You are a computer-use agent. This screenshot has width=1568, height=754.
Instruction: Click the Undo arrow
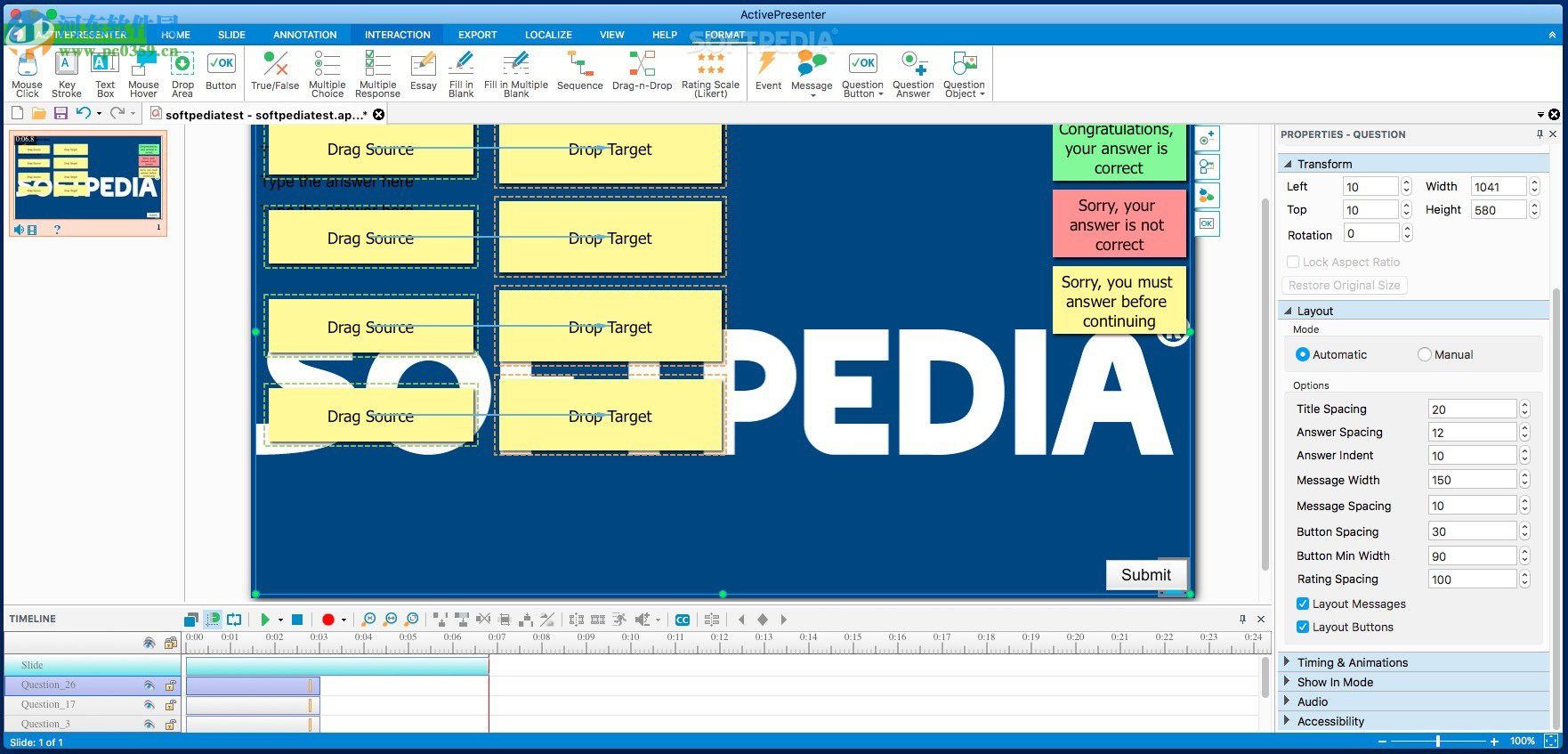[x=83, y=113]
